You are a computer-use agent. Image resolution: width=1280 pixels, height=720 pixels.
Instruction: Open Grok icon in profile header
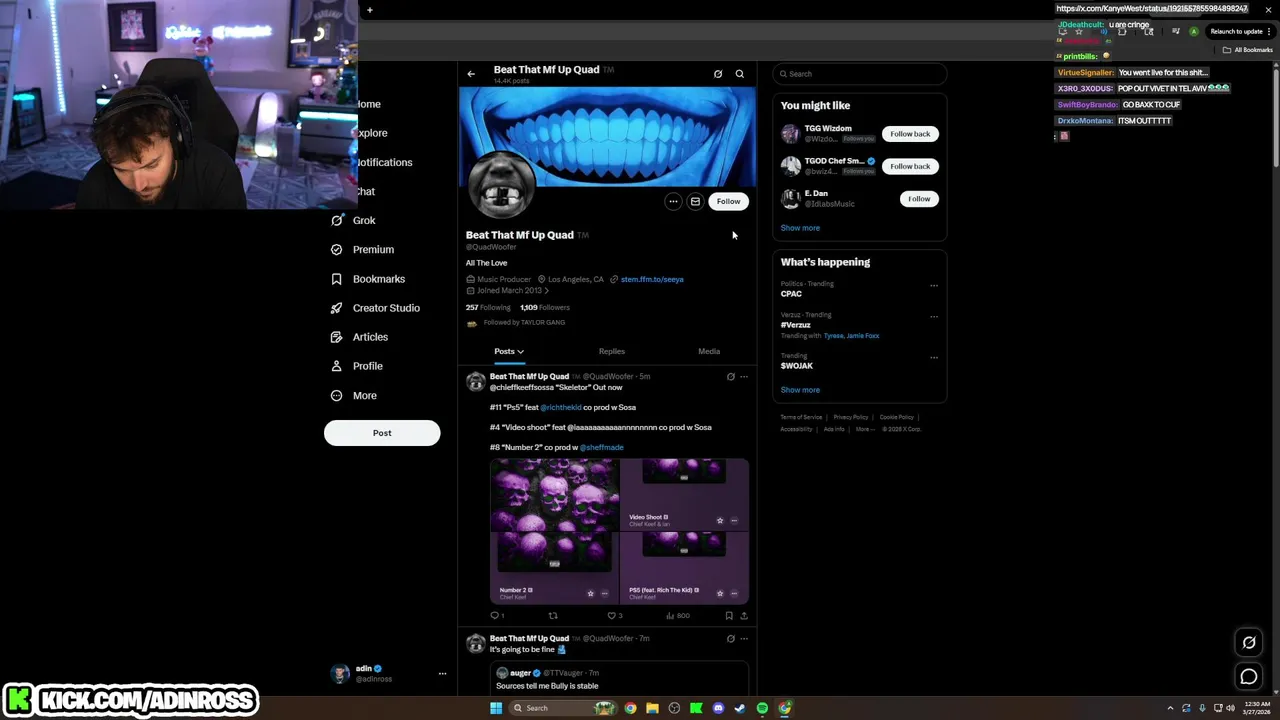coord(718,74)
